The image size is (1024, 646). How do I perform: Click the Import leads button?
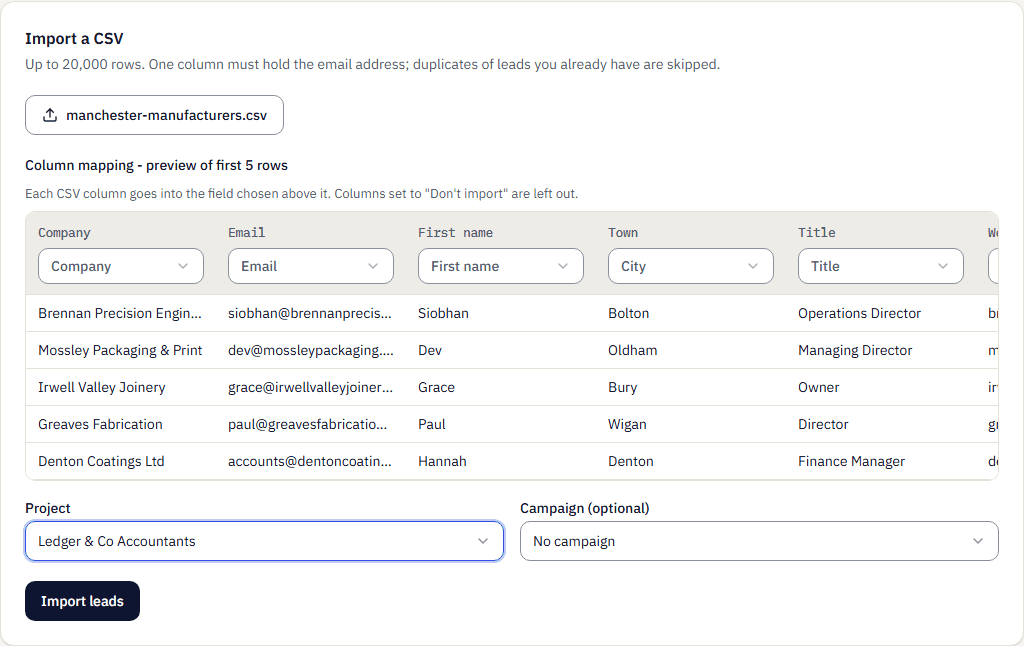click(82, 601)
